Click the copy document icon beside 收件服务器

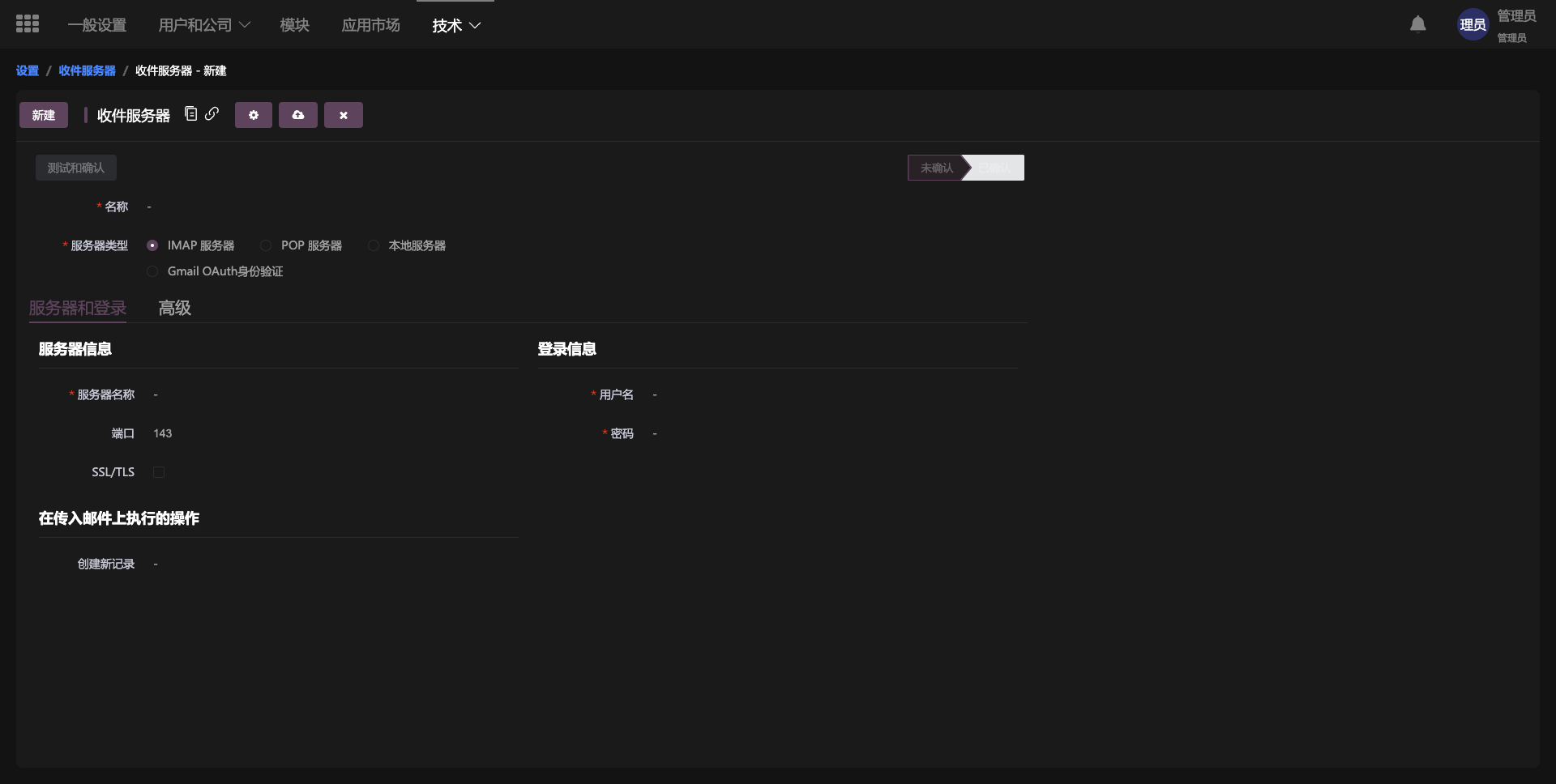point(191,114)
